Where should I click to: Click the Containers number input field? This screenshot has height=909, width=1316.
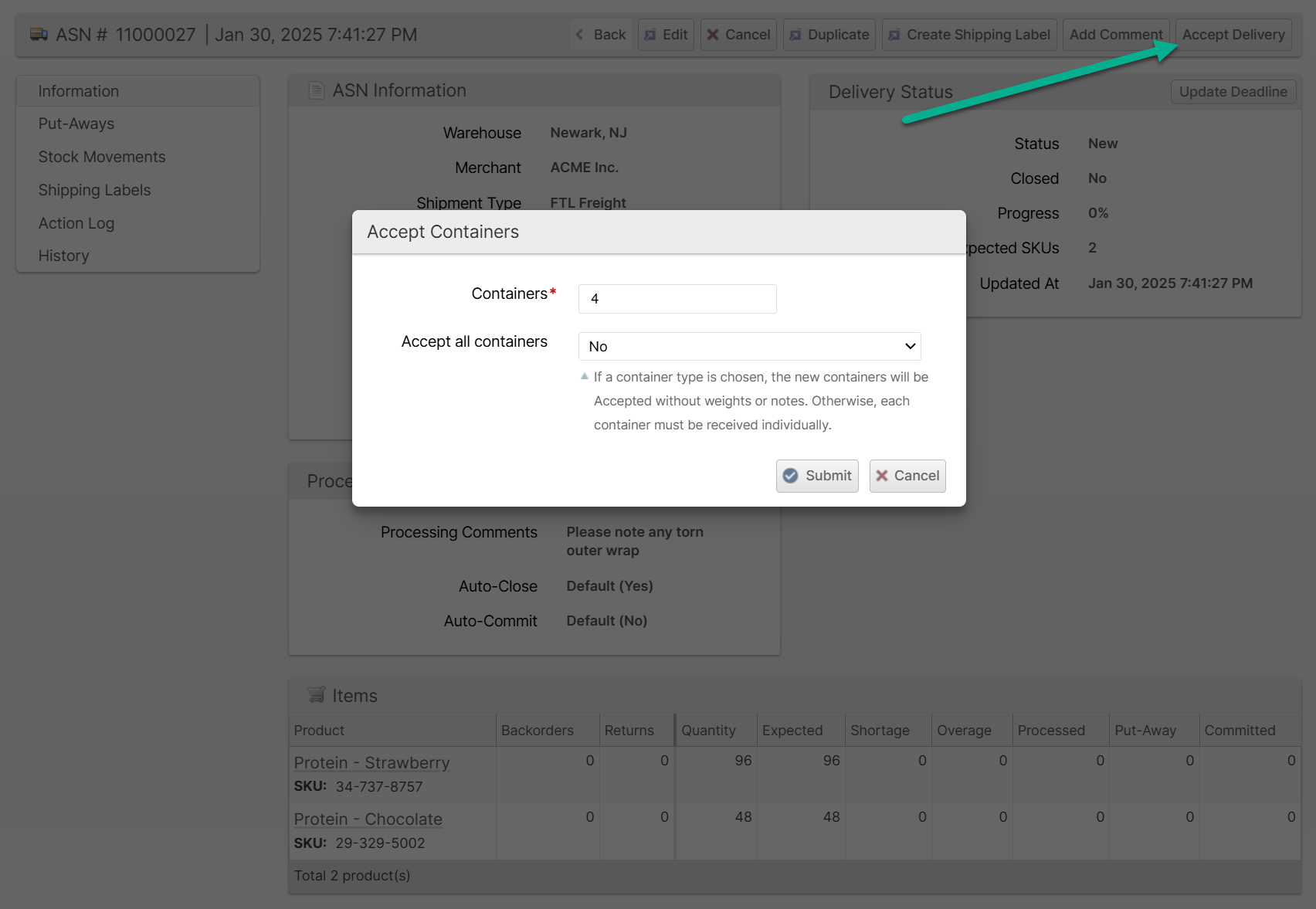(x=677, y=299)
